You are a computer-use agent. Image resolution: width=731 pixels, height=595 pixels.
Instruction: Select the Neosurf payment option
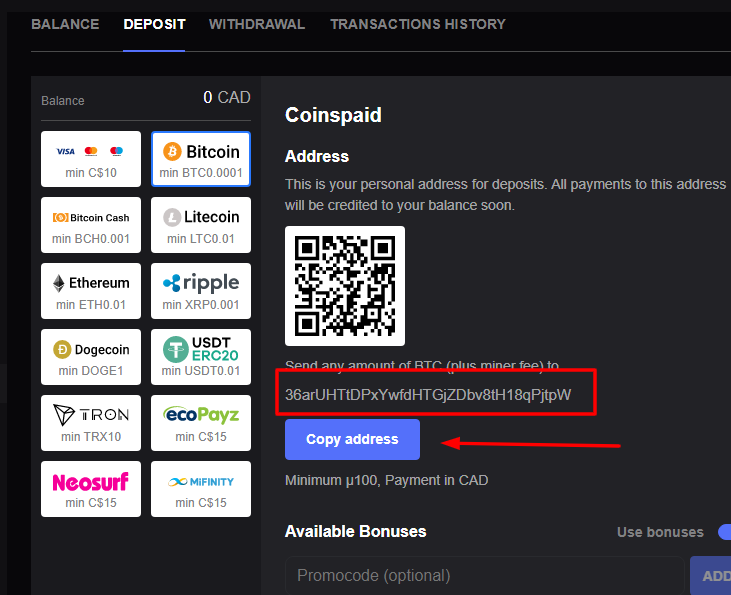coord(91,489)
